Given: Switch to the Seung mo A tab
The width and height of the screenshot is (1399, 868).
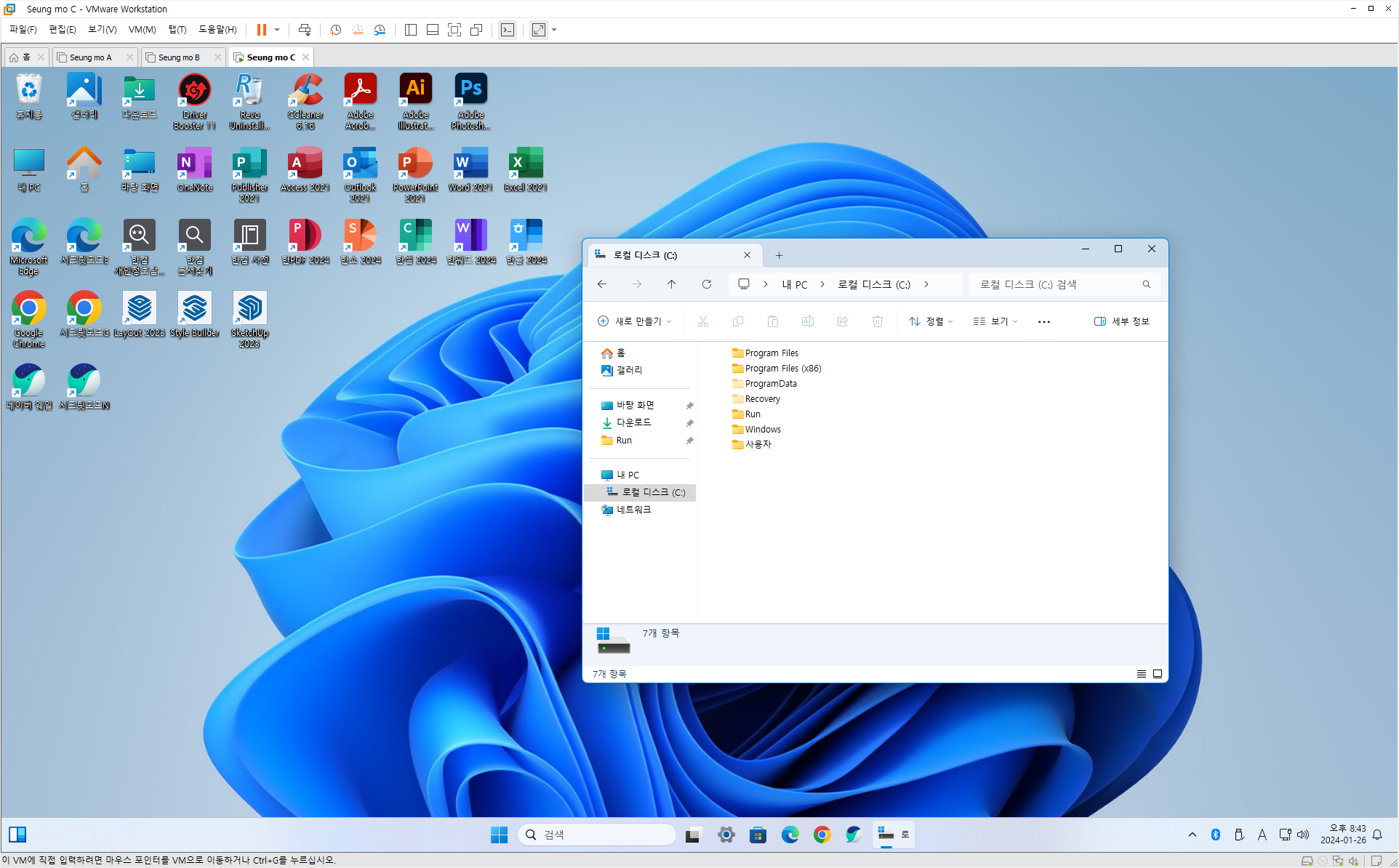Looking at the screenshot, I should point(91,57).
